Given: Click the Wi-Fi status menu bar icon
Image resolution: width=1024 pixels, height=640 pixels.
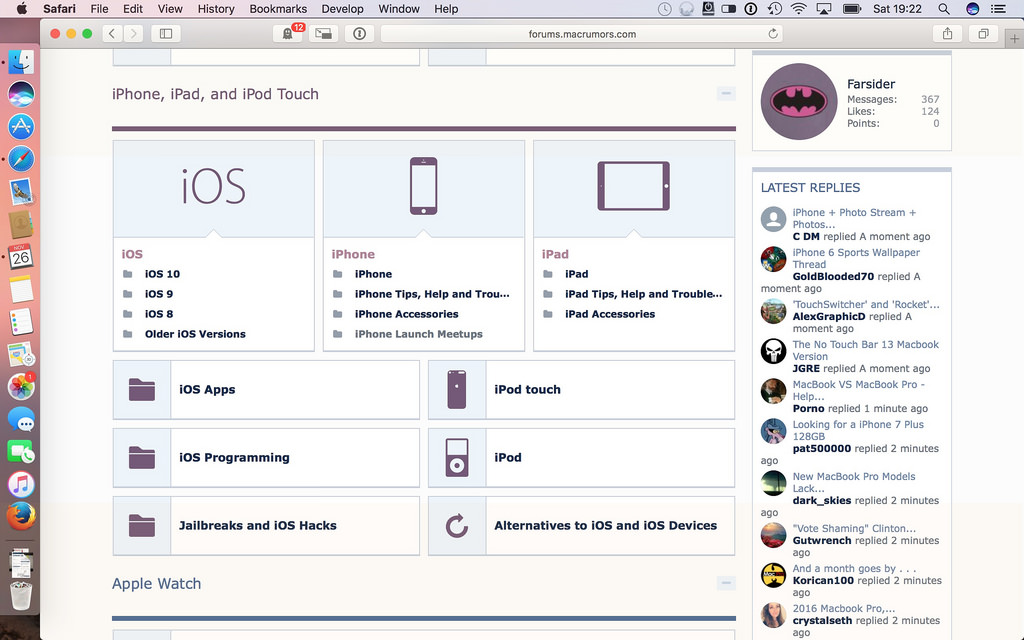Looking at the screenshot, I should point(798,9).
